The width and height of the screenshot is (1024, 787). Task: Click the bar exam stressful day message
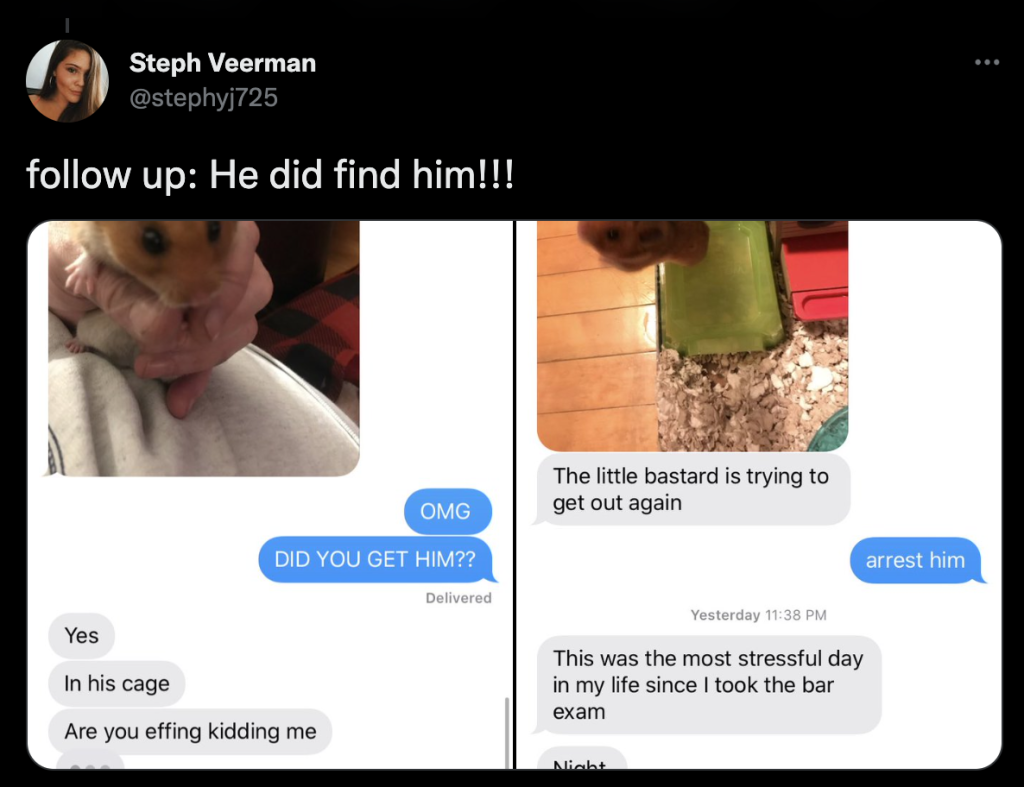(707, 685)
